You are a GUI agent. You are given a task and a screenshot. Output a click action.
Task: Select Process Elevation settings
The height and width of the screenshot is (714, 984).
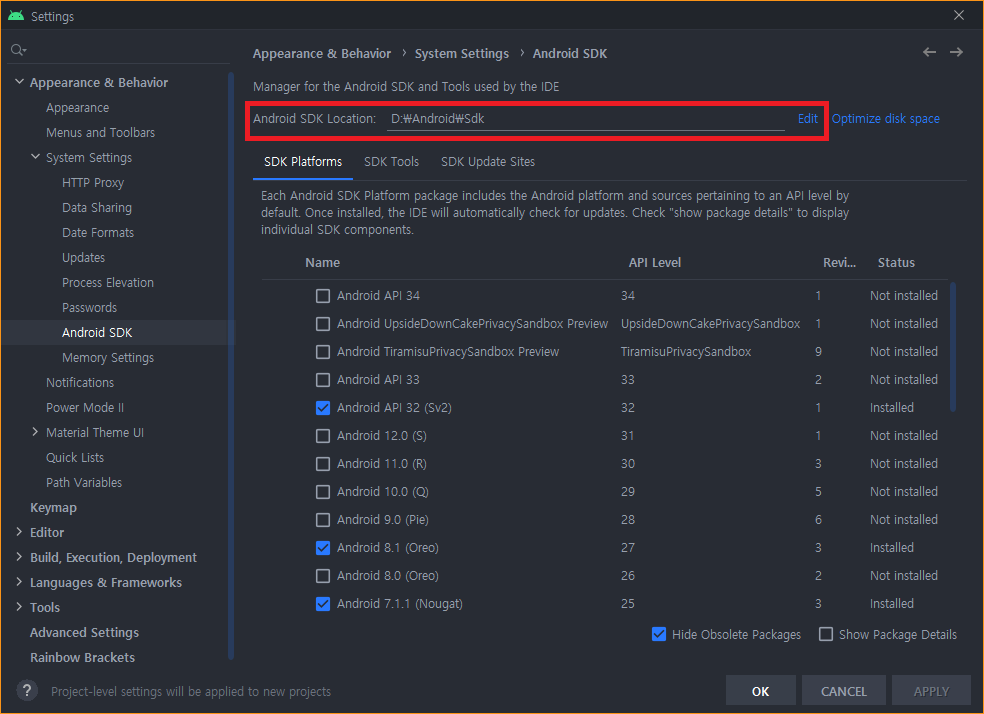(x=108, y=282)
